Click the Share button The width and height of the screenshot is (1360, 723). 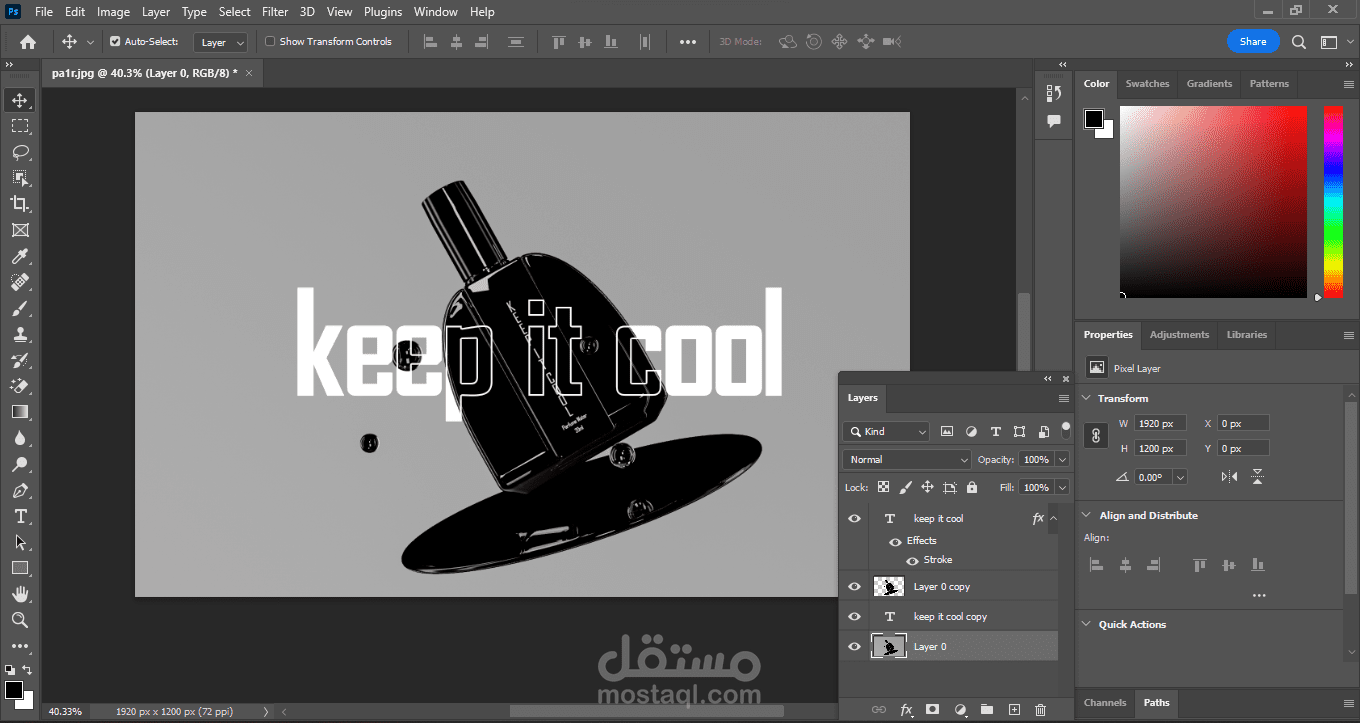pyautogui.click(x=1253, y=42)
